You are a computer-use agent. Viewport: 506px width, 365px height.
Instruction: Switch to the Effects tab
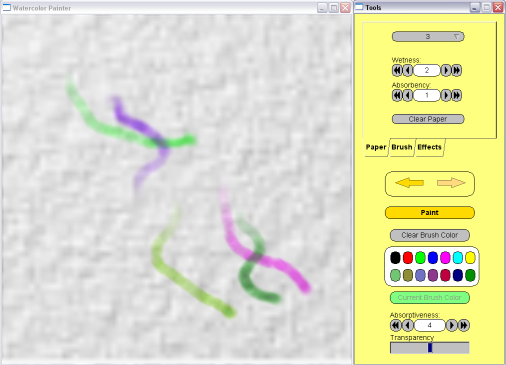[x=429, y=147]
